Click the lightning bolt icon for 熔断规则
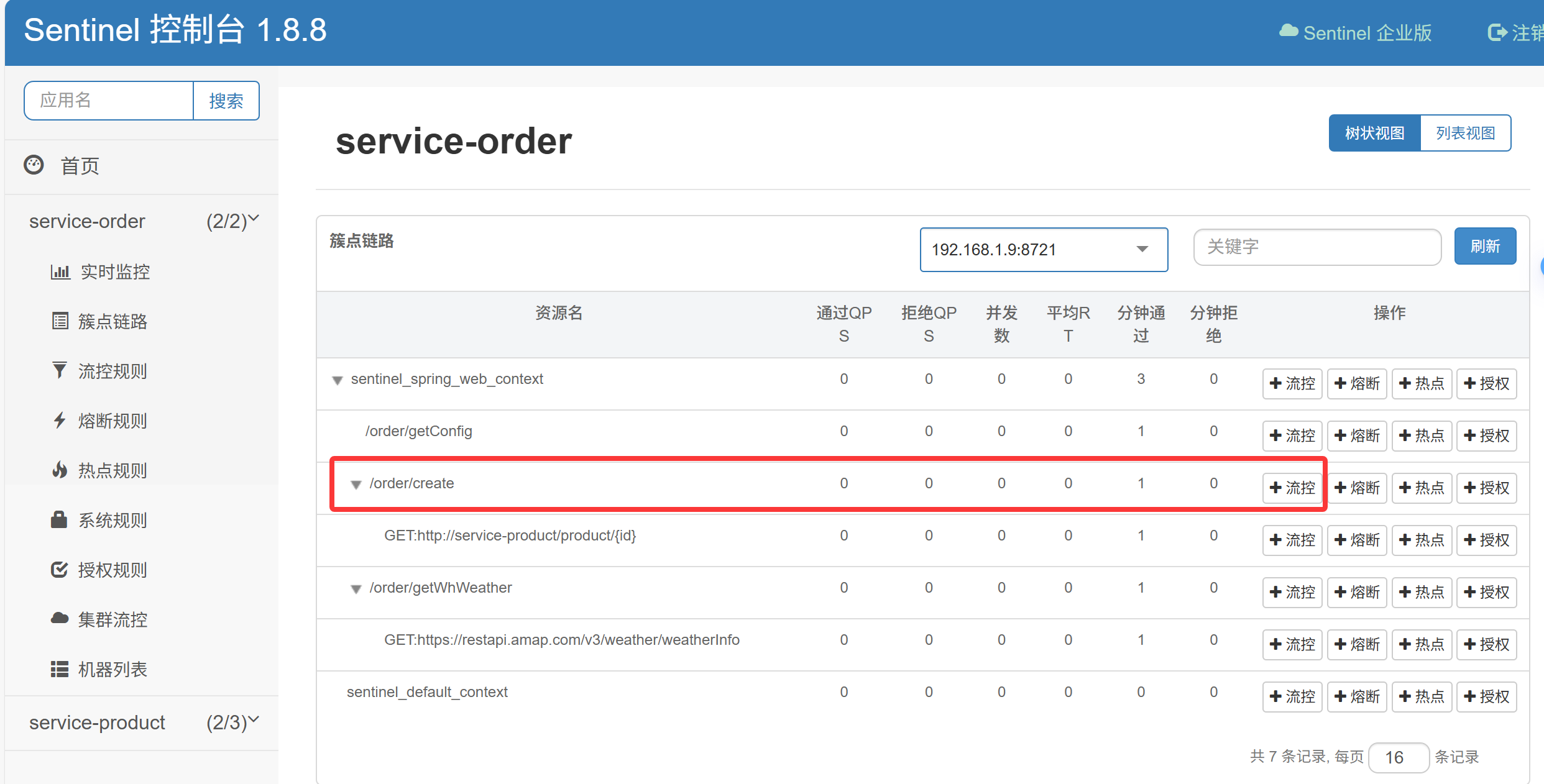This screenshot has width=1544, height=784. (x=60, y=421)
